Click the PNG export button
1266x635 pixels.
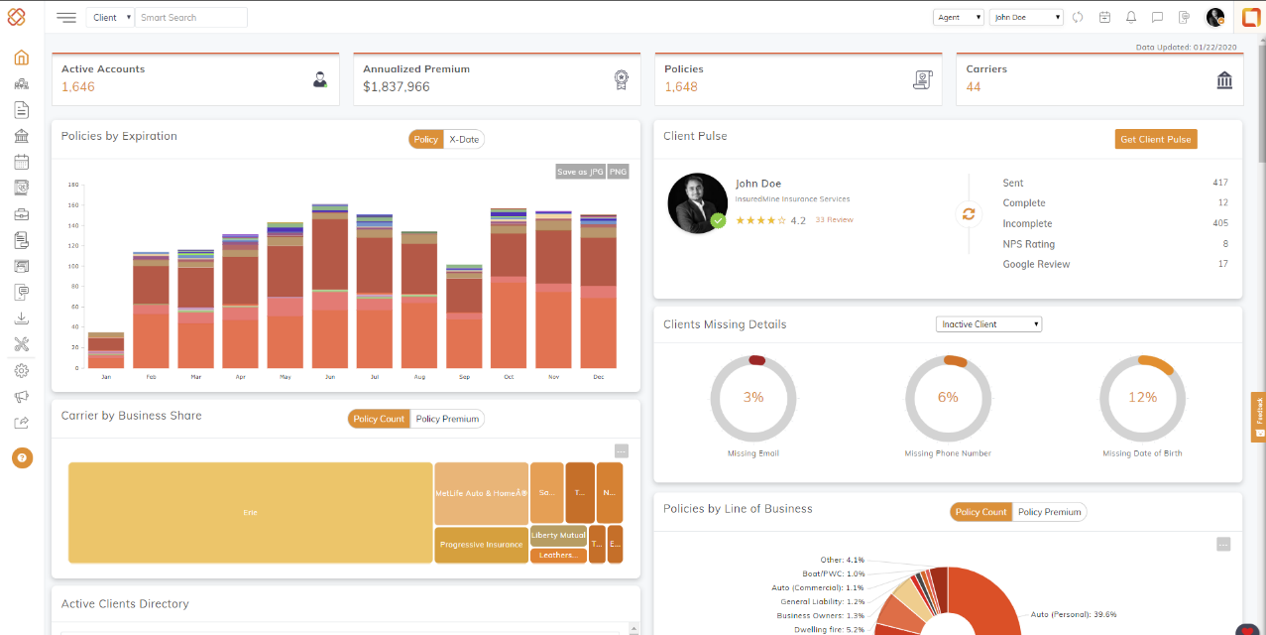pyautogui.click(x=618, y=172)
